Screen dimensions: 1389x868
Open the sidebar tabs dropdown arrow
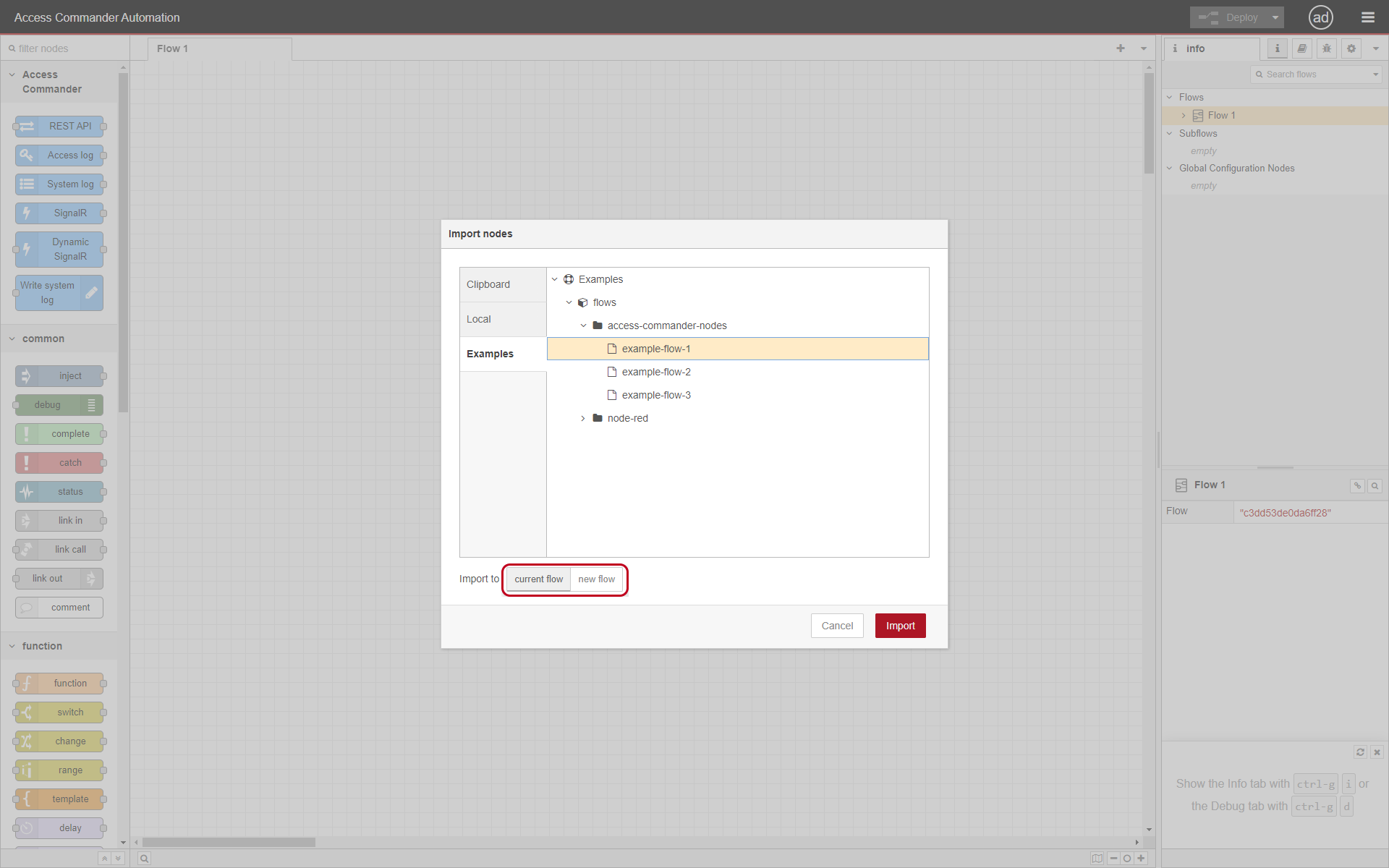pos(1375,48)
